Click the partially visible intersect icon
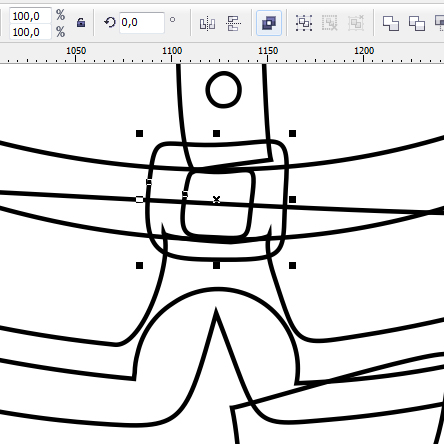The width and height of the screenshot is (444, 444). [x=439, y=22]
